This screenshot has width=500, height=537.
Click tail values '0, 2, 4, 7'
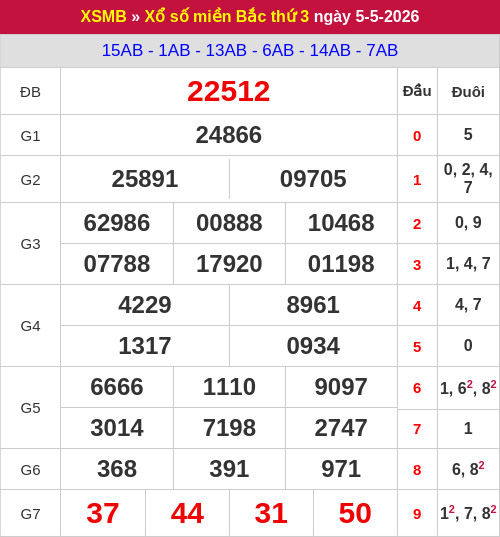(468, 178)
